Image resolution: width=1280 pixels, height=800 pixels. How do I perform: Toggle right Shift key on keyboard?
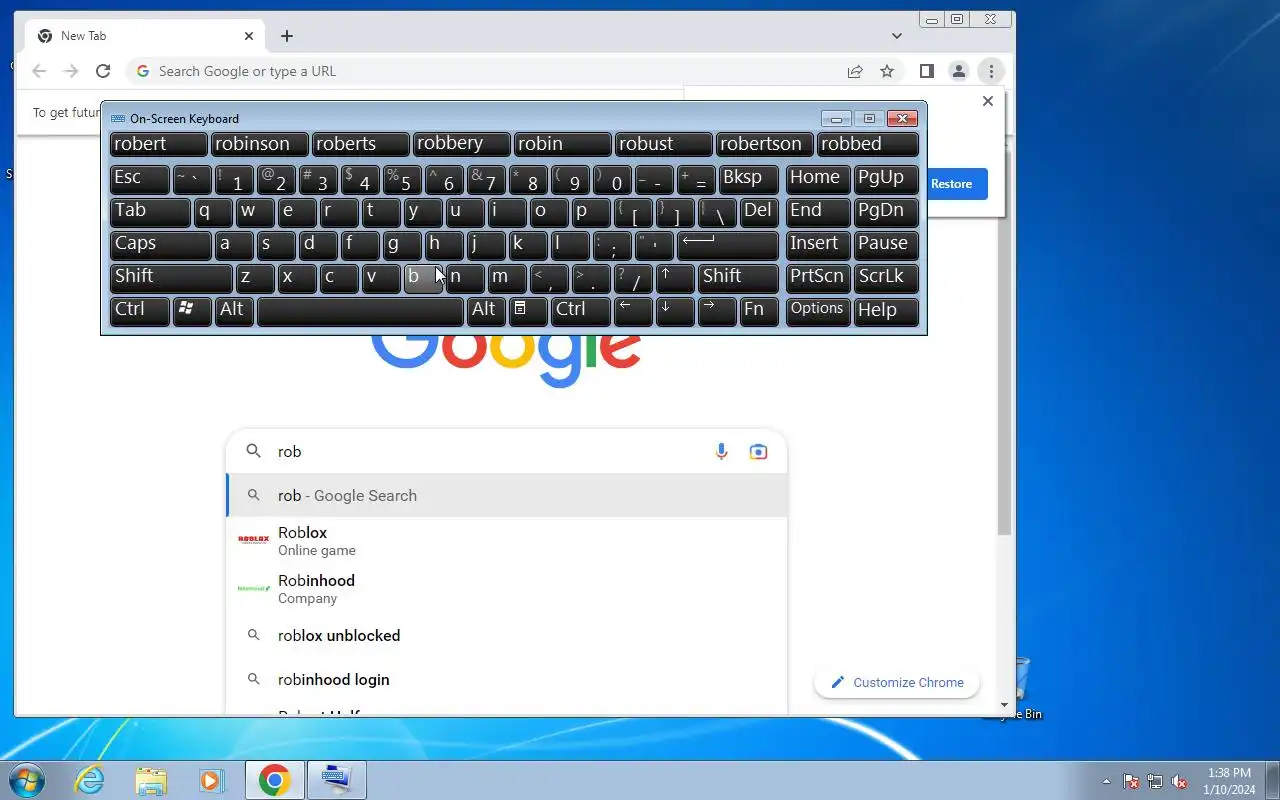(x=738, y=277)
